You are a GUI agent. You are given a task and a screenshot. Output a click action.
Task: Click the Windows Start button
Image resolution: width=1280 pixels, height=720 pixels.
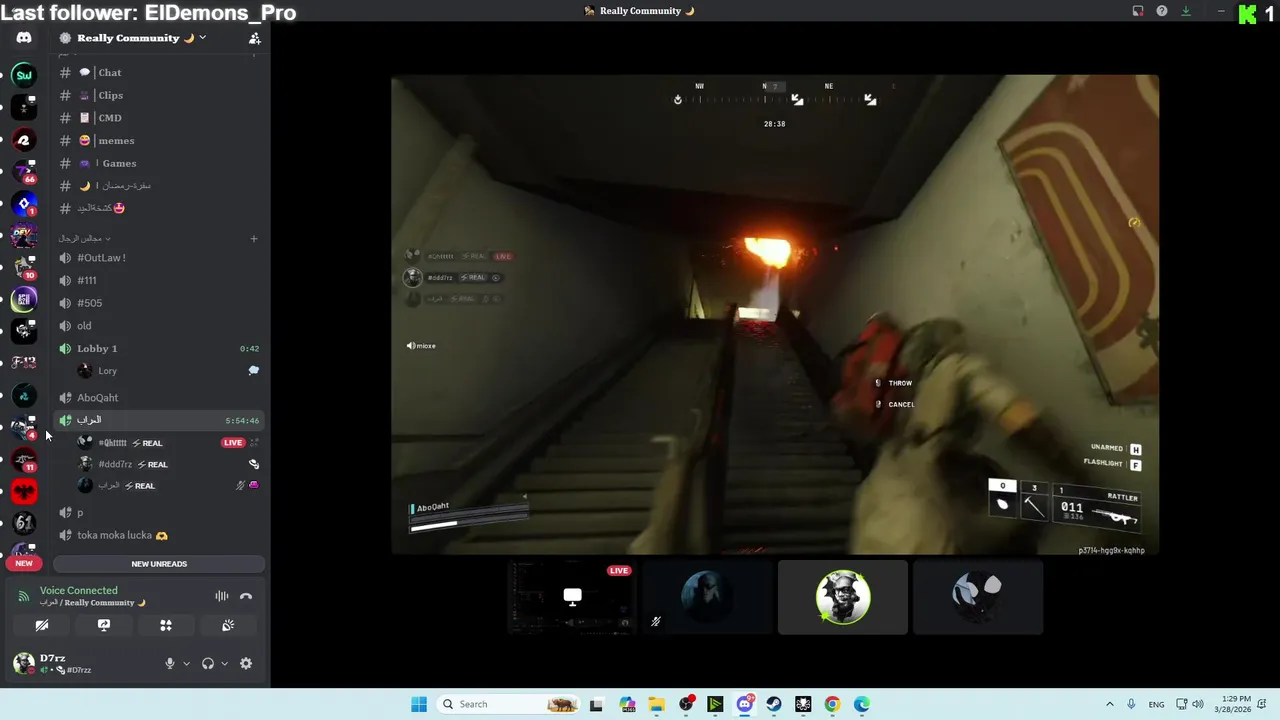tap(419, 704)
